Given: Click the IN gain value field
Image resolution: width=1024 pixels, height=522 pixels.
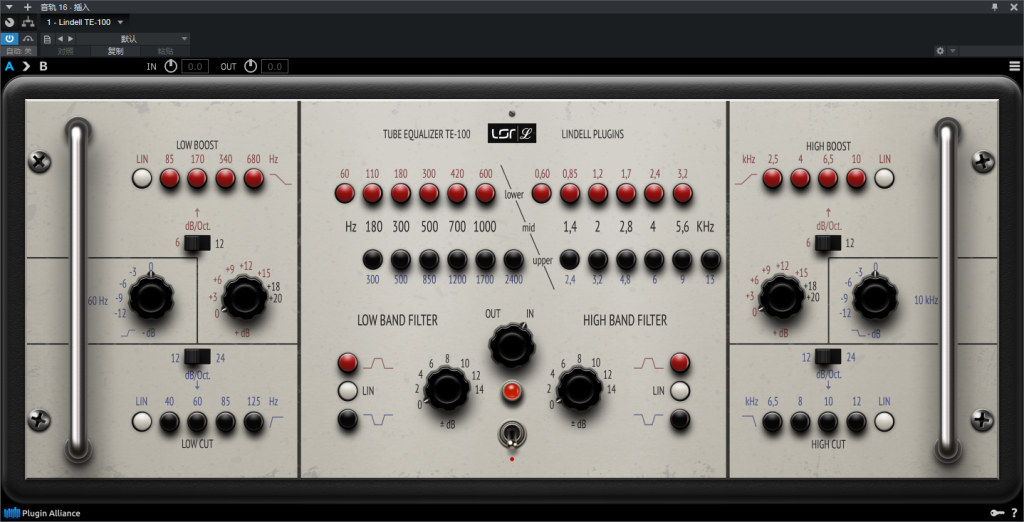Looking at the screenshot, I should pos(195,66).
